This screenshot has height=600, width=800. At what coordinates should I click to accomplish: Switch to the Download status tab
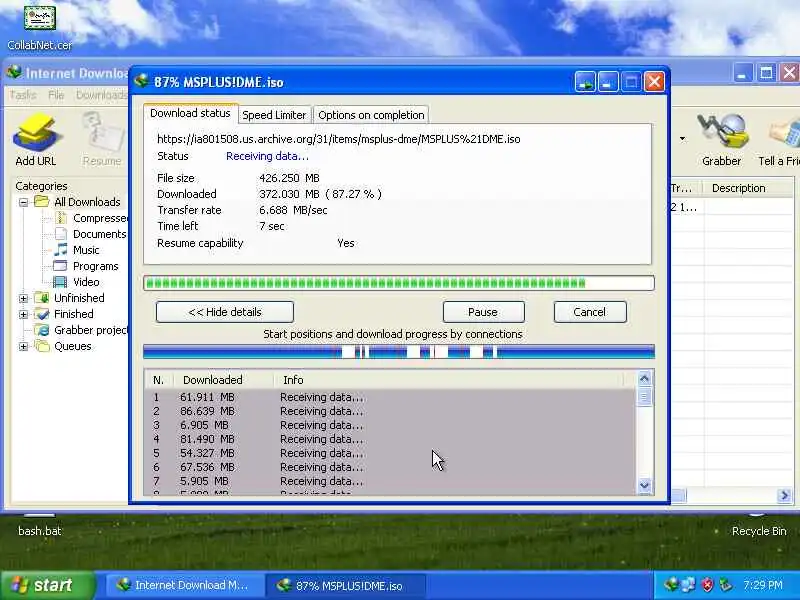[x=190, y=113]
